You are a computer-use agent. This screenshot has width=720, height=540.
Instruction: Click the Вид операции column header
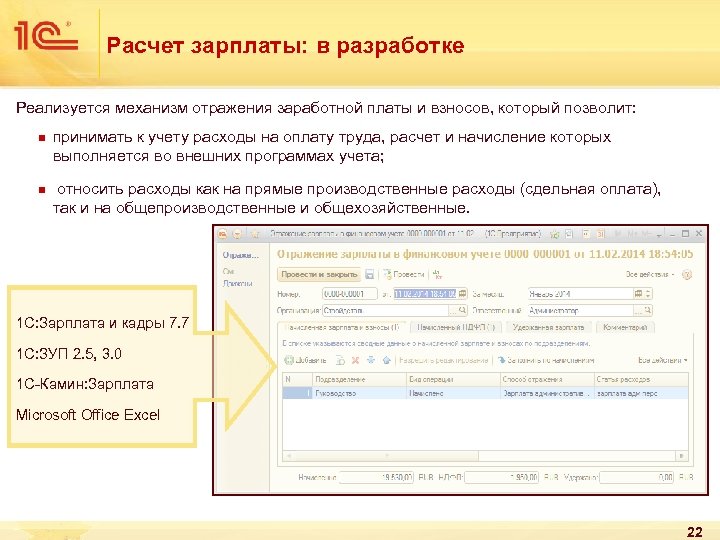click(453, 379)
